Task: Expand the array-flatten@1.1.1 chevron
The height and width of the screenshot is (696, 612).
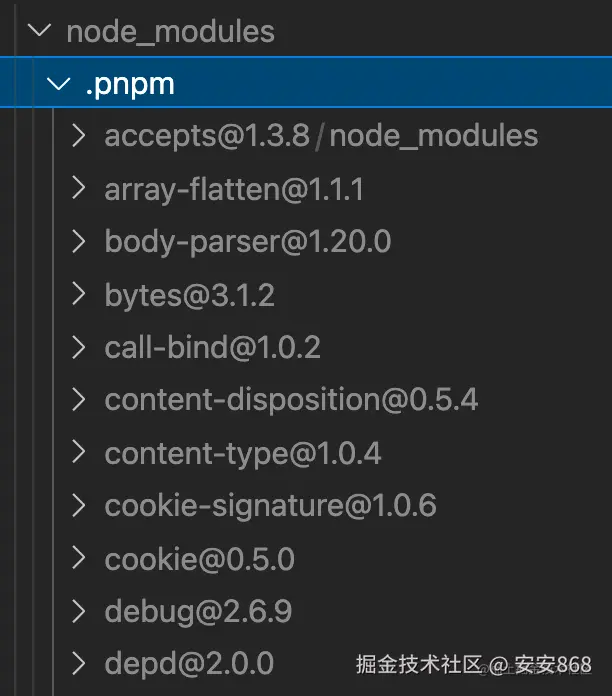Action: click(x=80, y=189)
